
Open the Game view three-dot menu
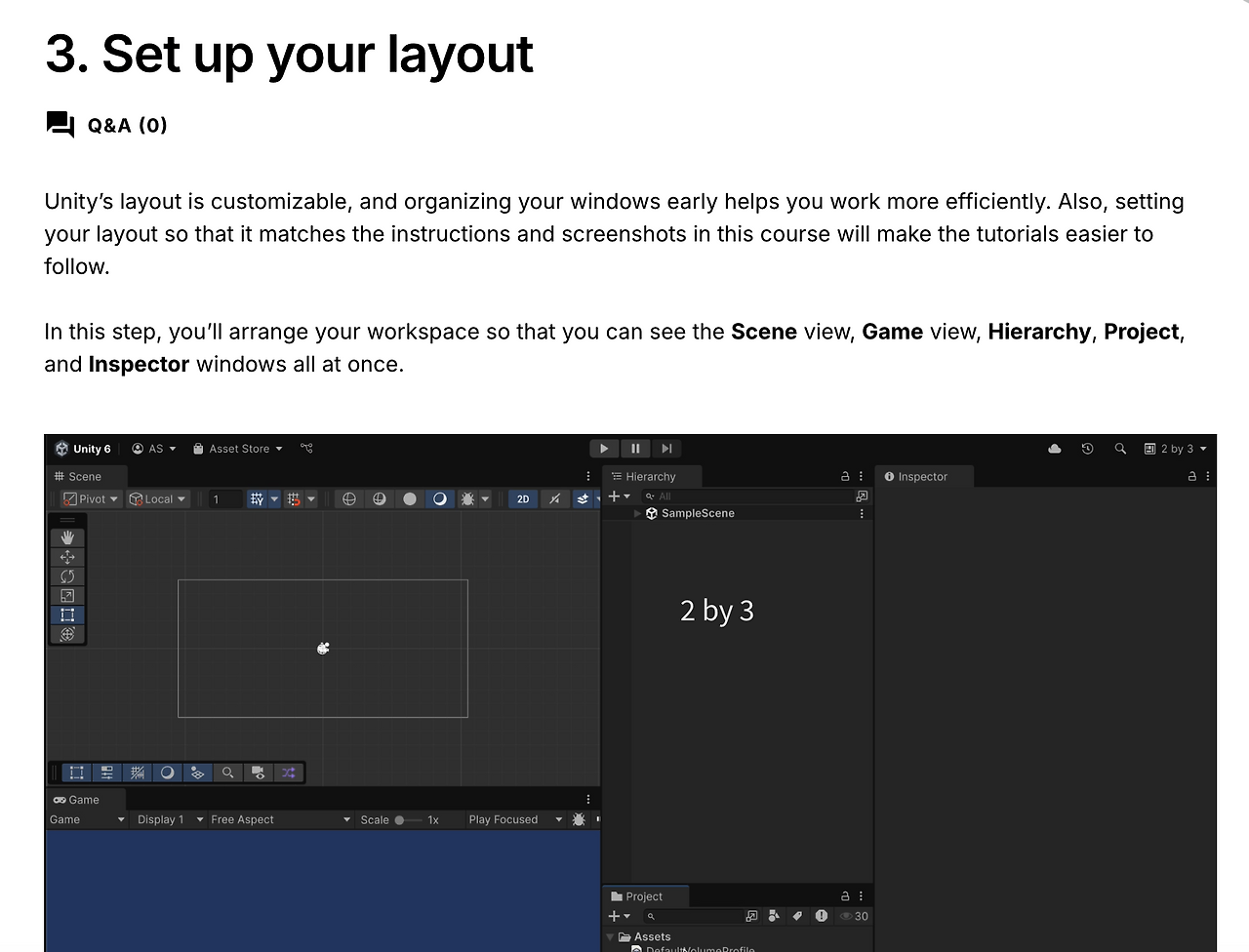click(x=587, y=799)
